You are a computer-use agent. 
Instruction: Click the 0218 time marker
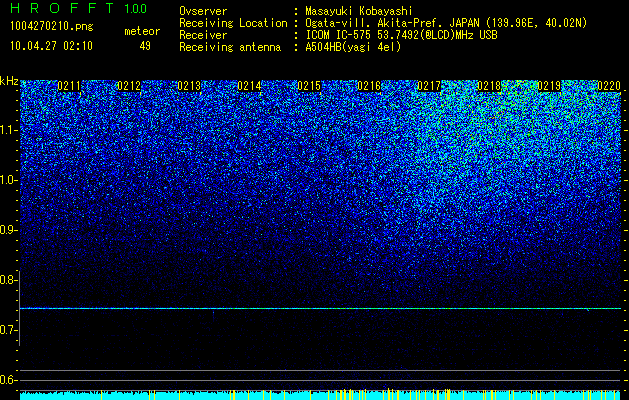[x=489, y=86]
